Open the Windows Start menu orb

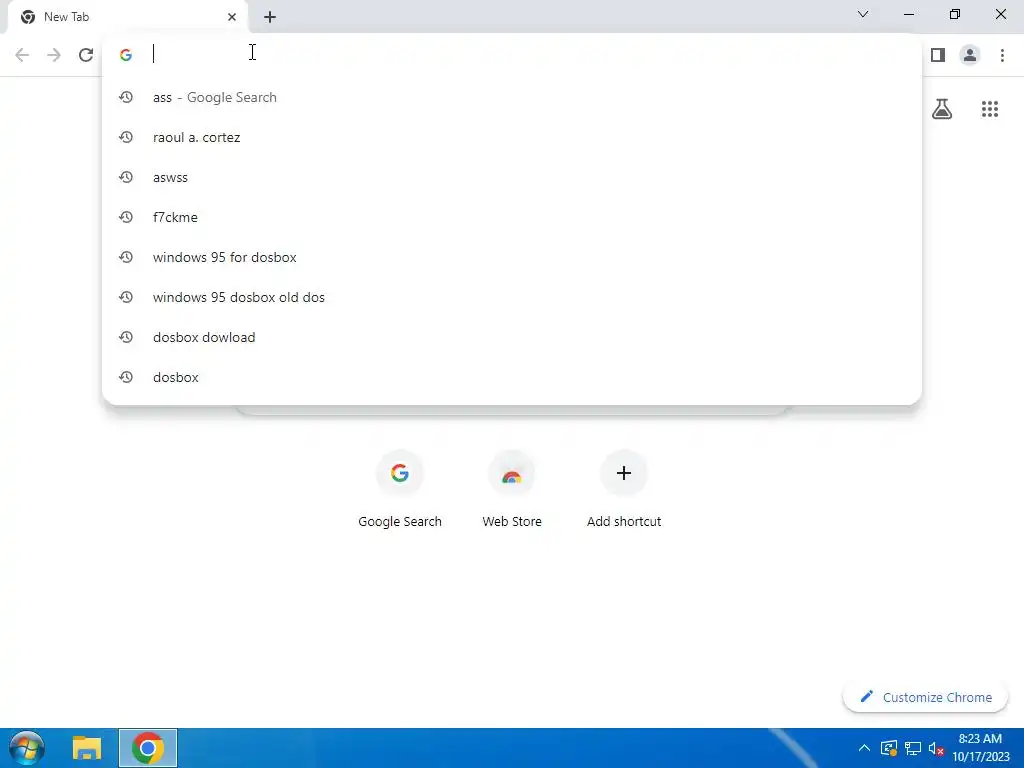coord(27,748)
